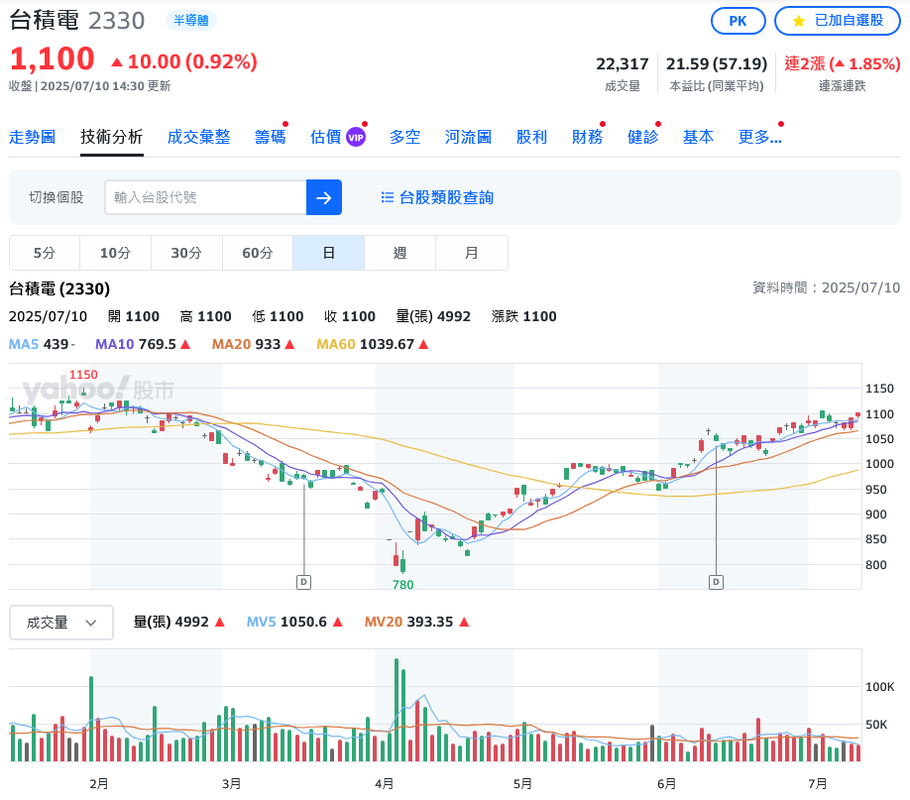Open the 河流圖 tab
The width and height of the screenshot is (910, 800).
click(x=468, y=137)
